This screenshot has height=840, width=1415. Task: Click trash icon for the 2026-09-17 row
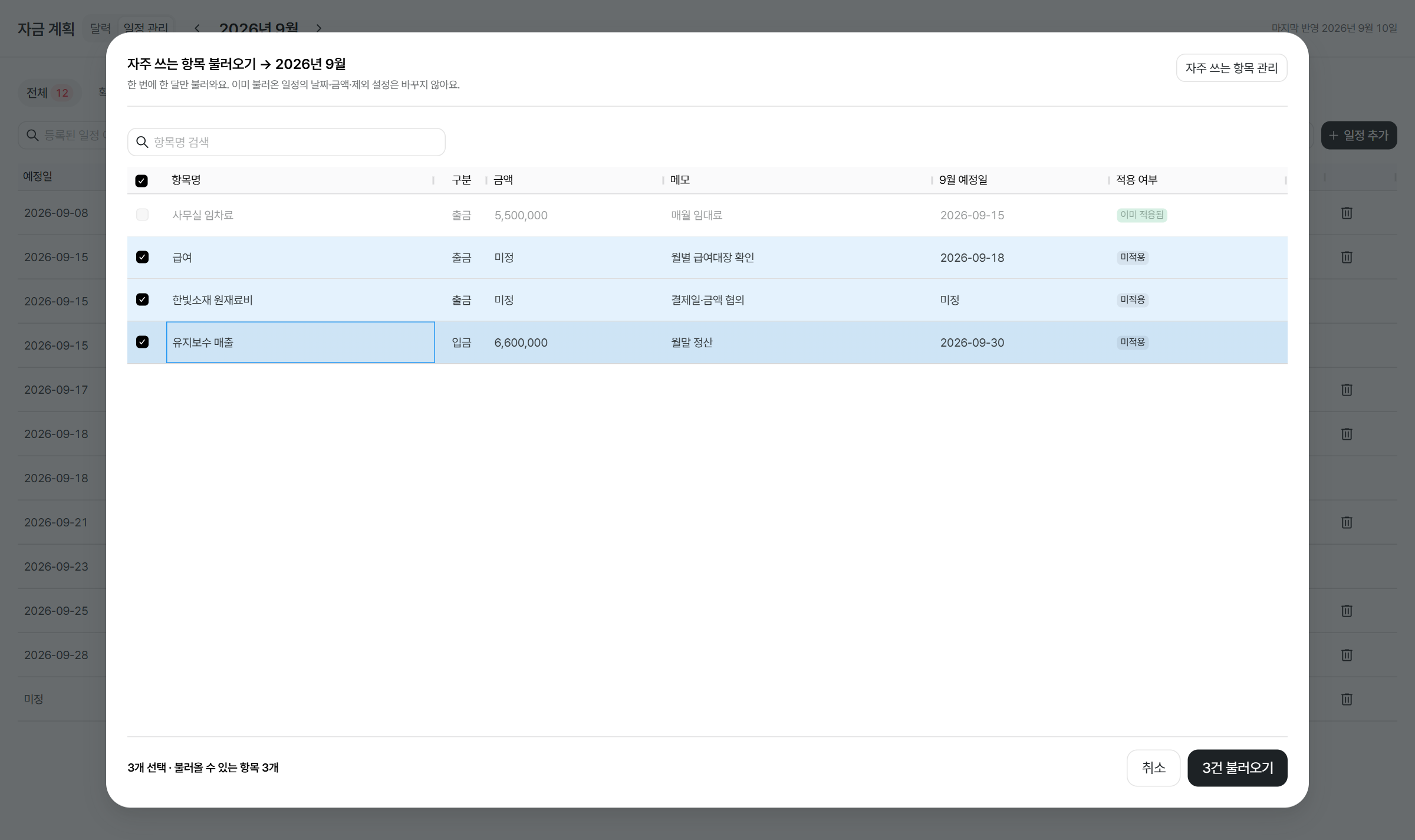(x=1347, y=390)
